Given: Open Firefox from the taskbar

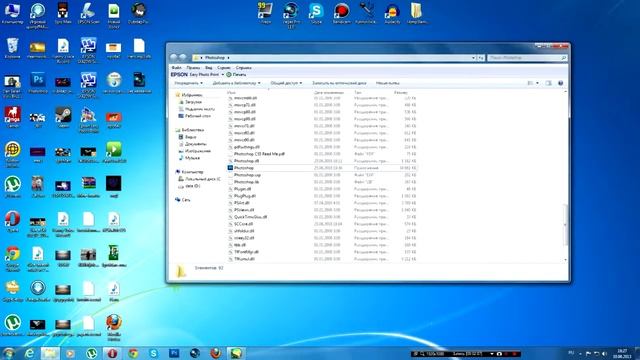Looking at the screenshot, I should (216, 353).
